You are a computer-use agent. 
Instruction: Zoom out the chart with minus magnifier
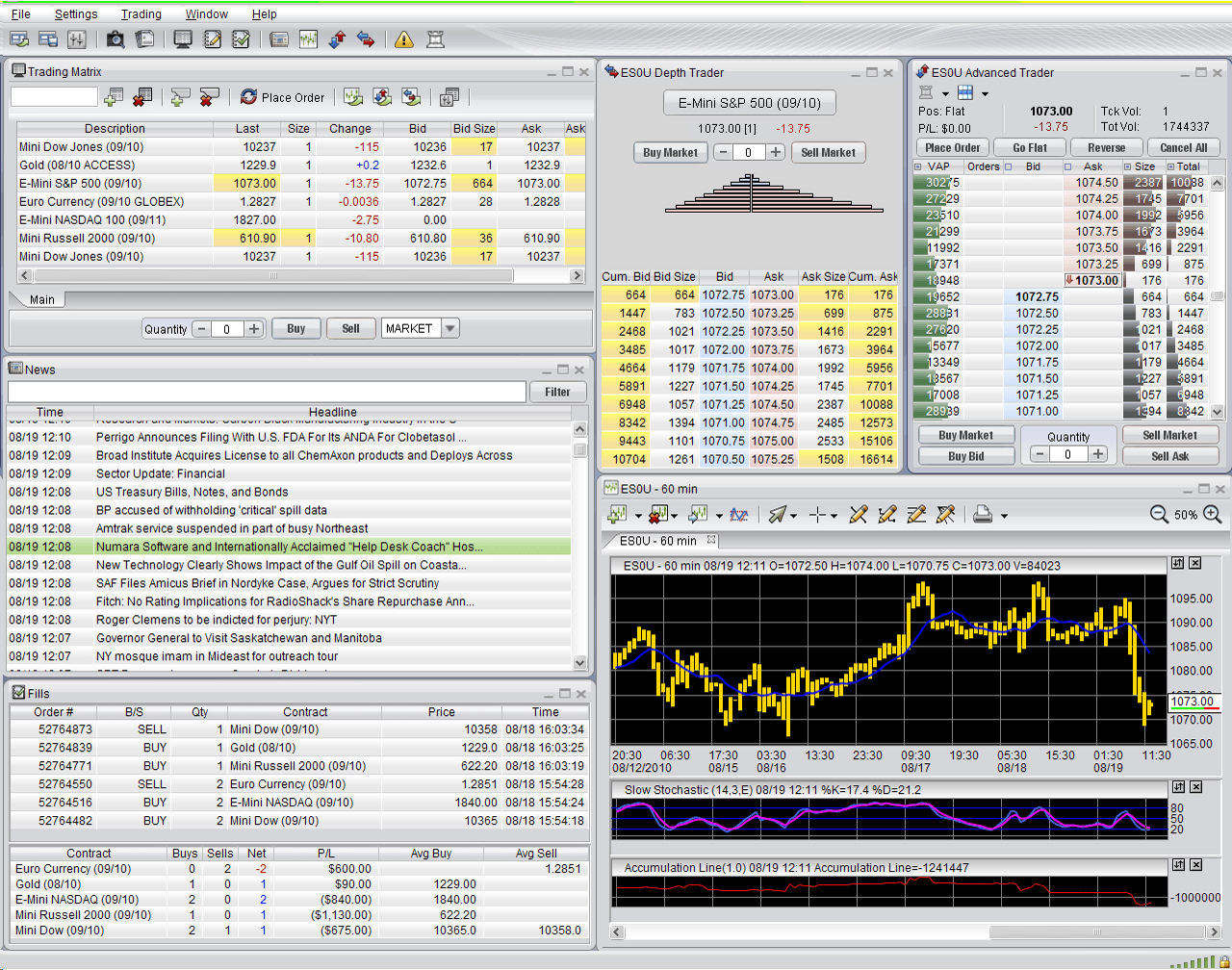(x=1159, y=515)
